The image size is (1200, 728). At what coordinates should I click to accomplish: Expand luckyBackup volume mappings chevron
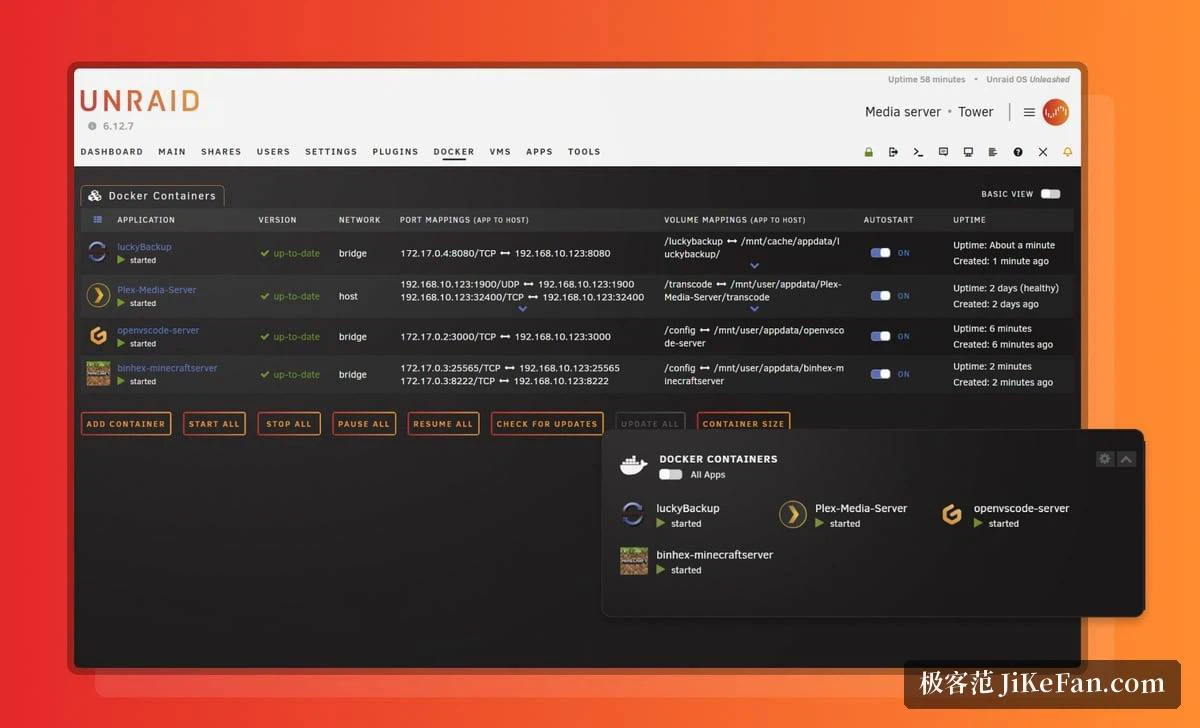[x=754, y=266]
